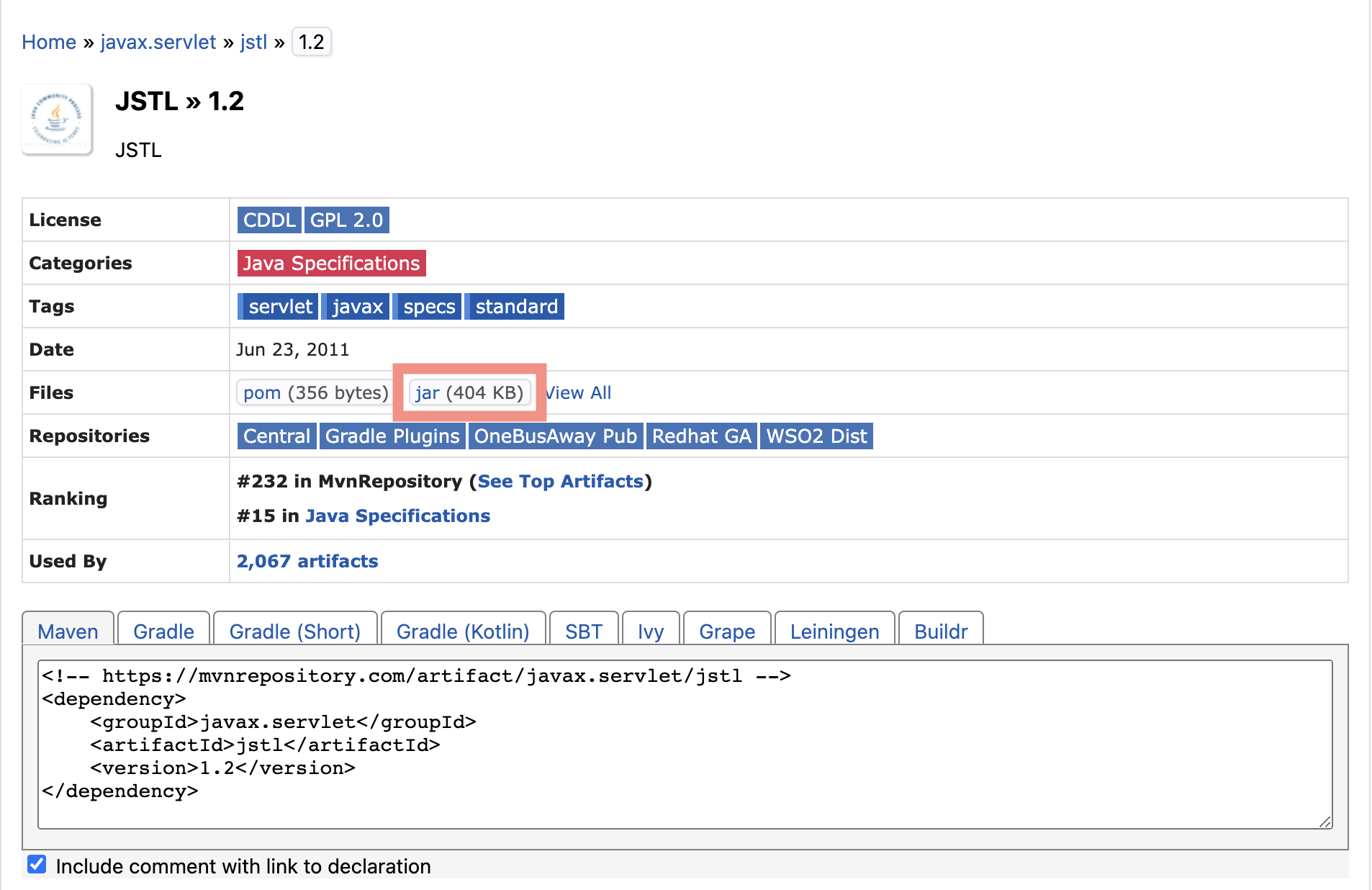Select the javax tag

pyautogui.click(x=356, y=307)
